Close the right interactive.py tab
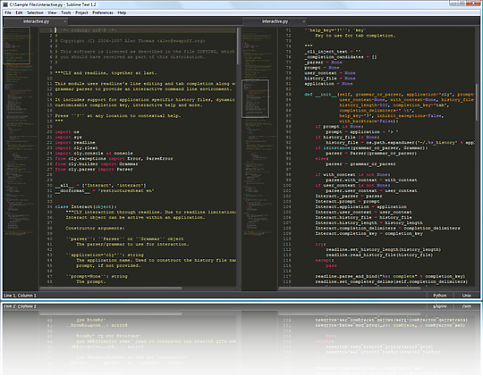This screenshot has height=376, width=483. [304, 21]
